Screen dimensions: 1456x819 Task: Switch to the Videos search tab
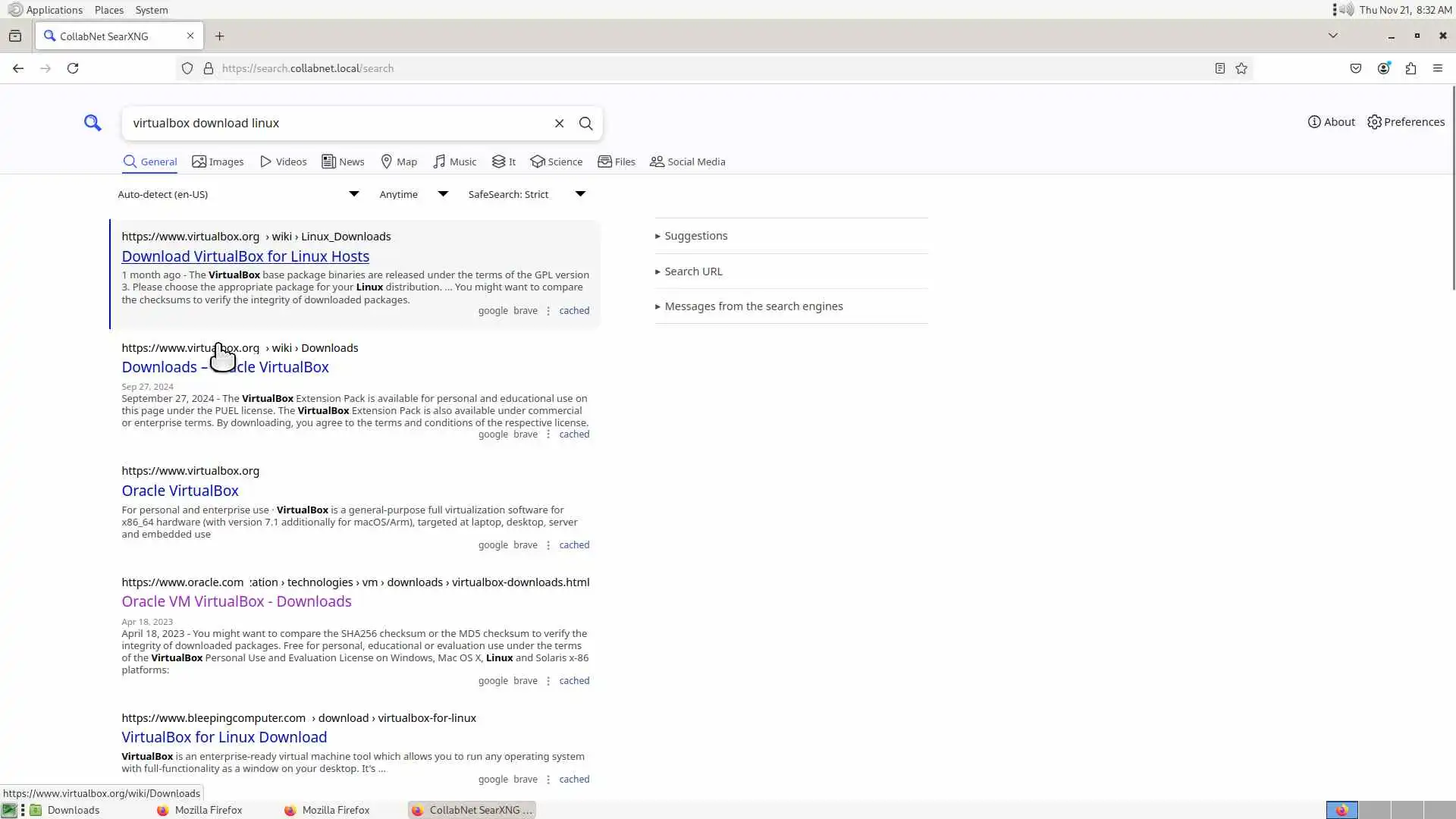[283, 162]
